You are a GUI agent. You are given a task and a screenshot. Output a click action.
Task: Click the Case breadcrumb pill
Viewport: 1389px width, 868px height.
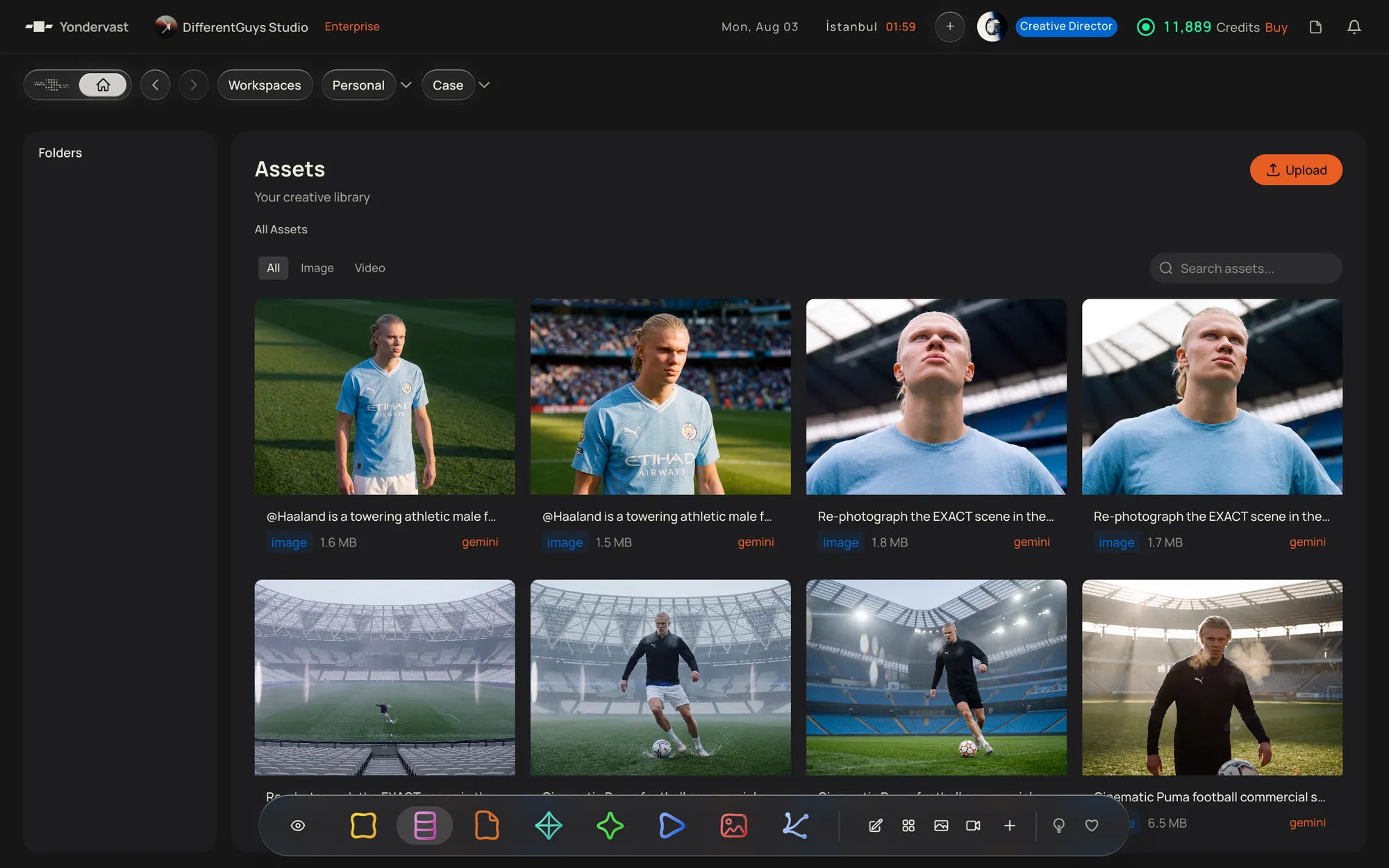click(x=448, y=85)
